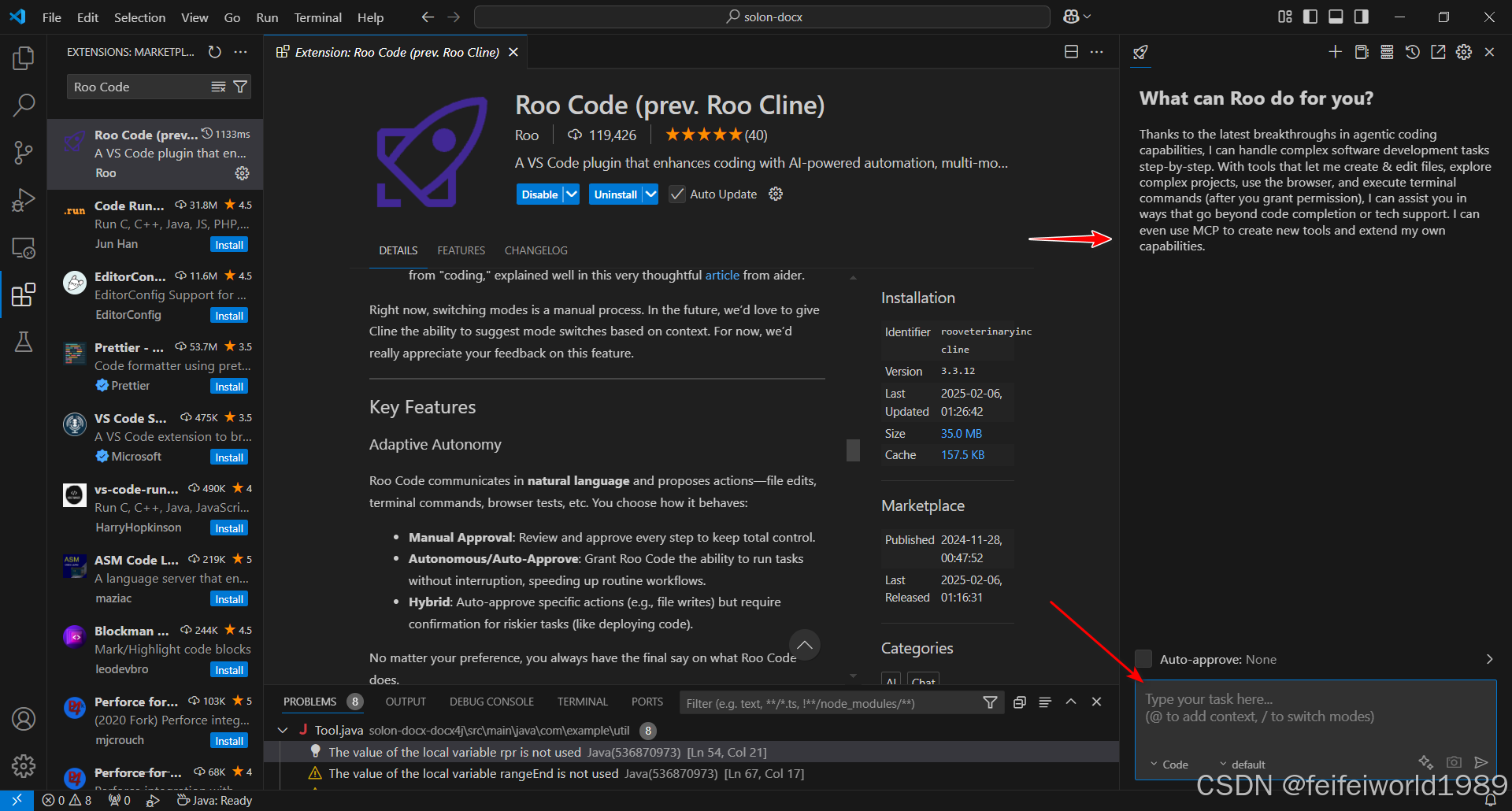Toggle primary side bar visibility
Viewport: 1512px width, 811px height.
click(1310, 17)
